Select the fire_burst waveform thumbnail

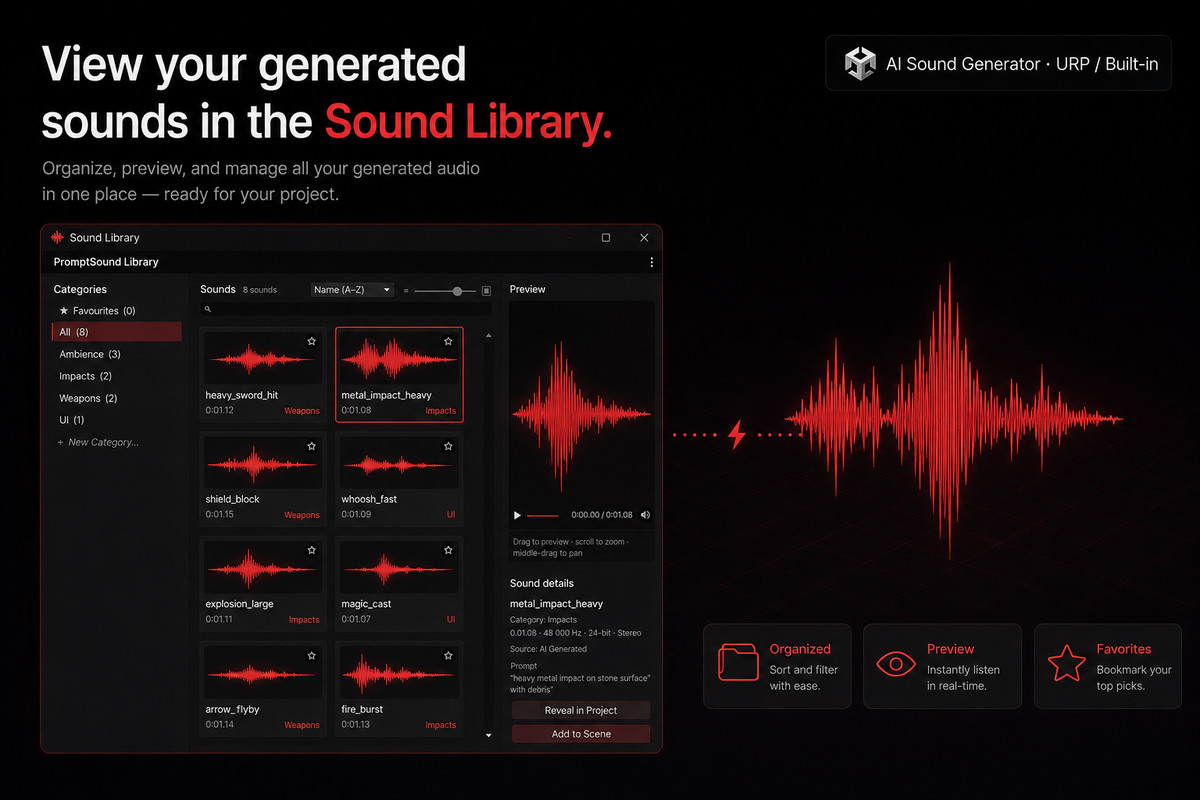tap(400, 673)
